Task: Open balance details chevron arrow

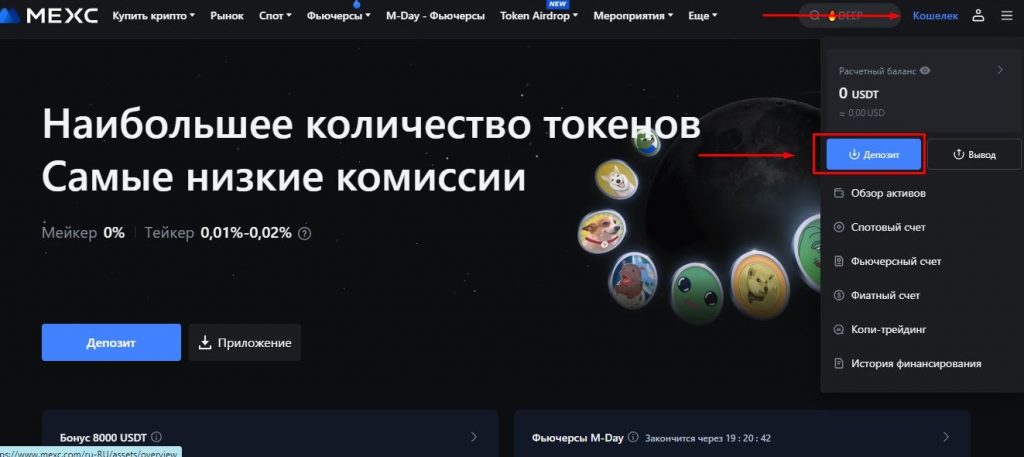Action: click(x=1000, y=70)
